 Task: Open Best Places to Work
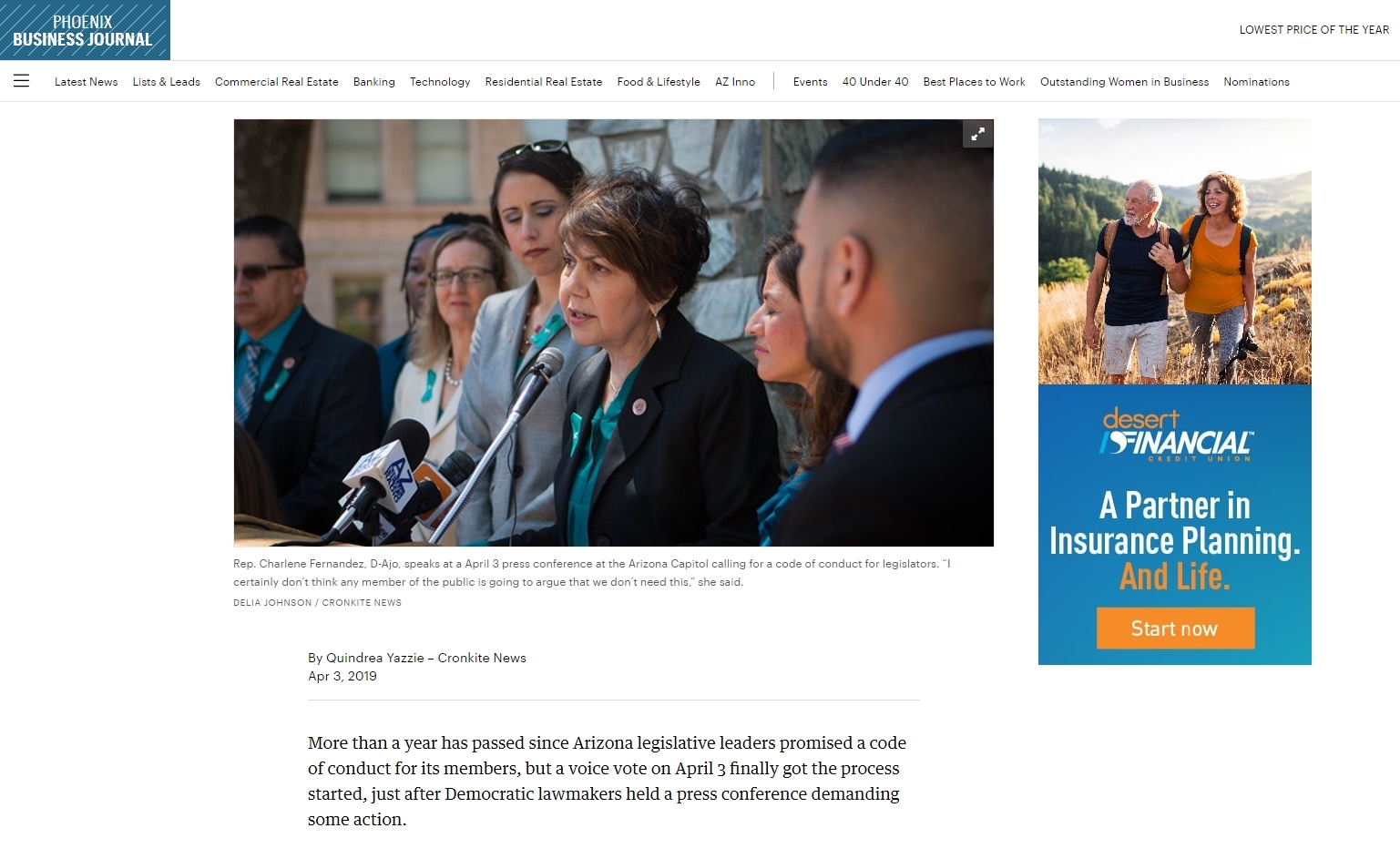coord(974,82)
